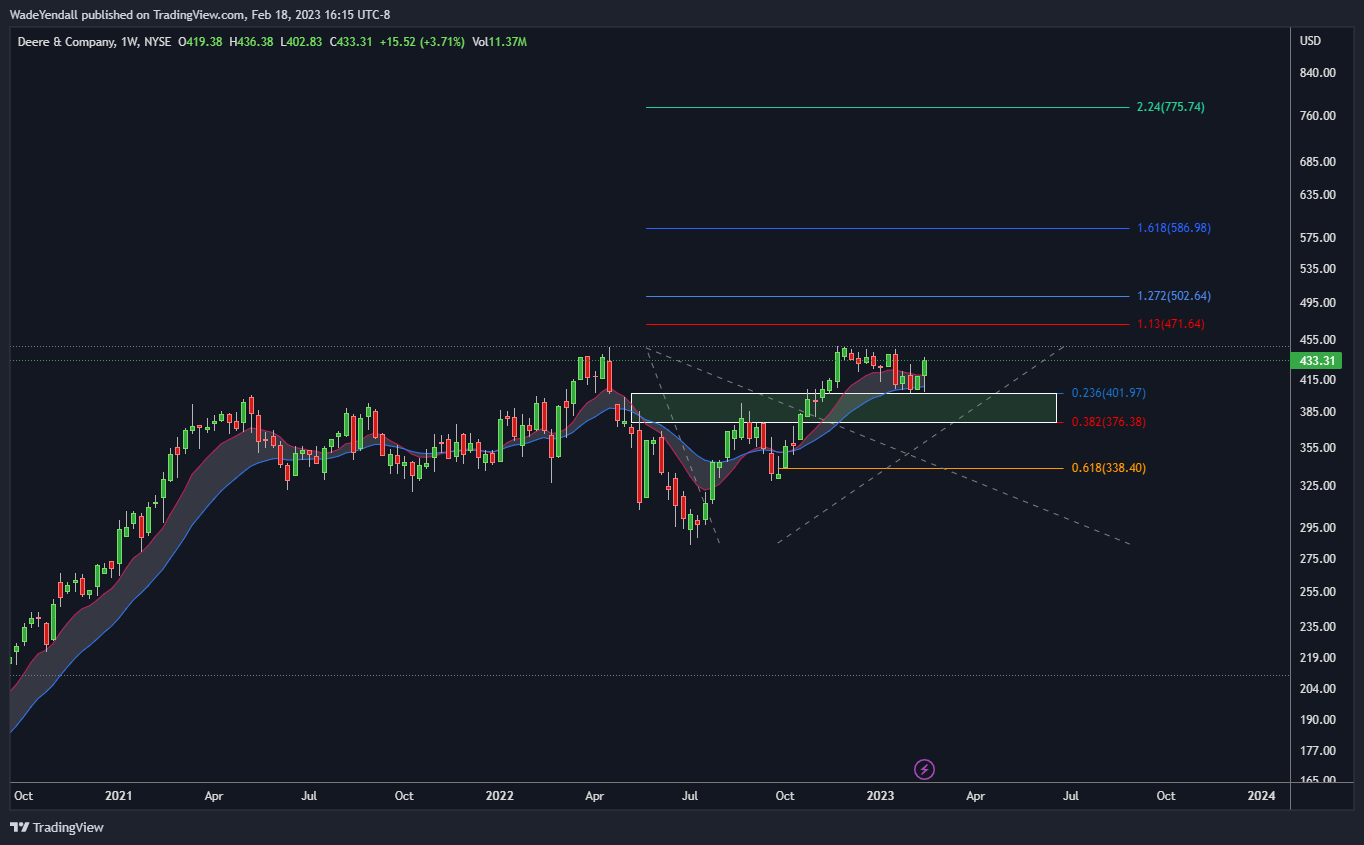Click the 575.00 price axis label

(x=1317, y=238)
